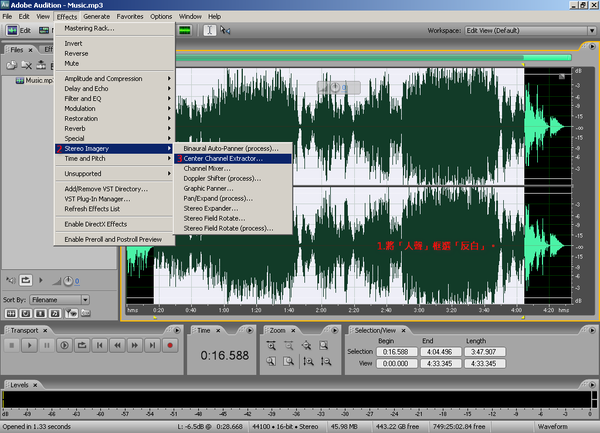
Task: Click Zoom to Selection icon
Action: [x=324, y=345]
